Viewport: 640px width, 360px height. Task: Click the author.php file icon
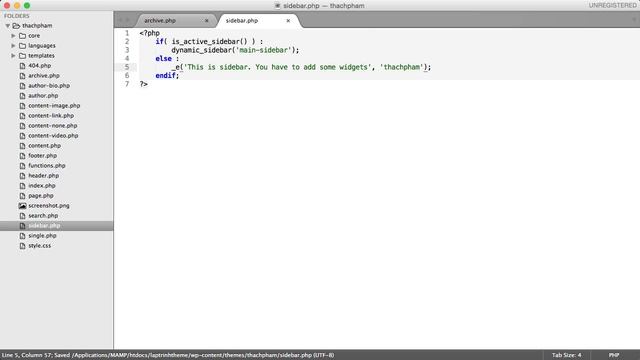tap(22, 96)
